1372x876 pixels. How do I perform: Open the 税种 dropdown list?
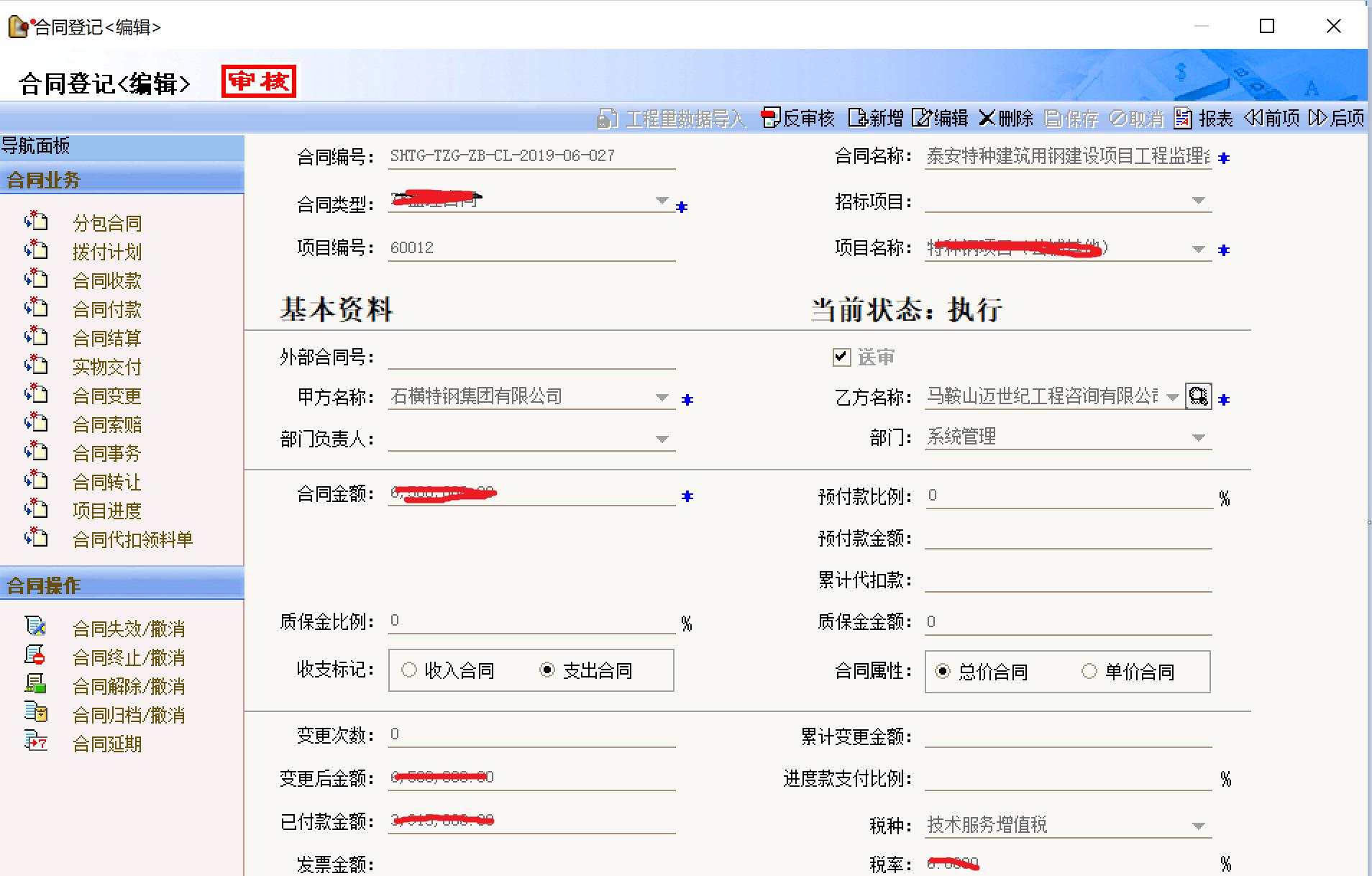[x=1198, y=826]
